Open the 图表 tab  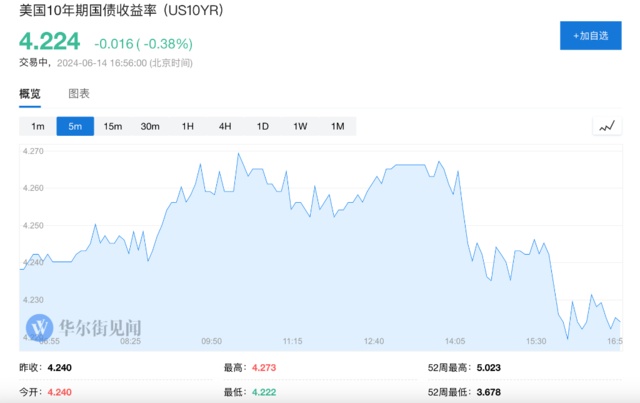(79, 94)
